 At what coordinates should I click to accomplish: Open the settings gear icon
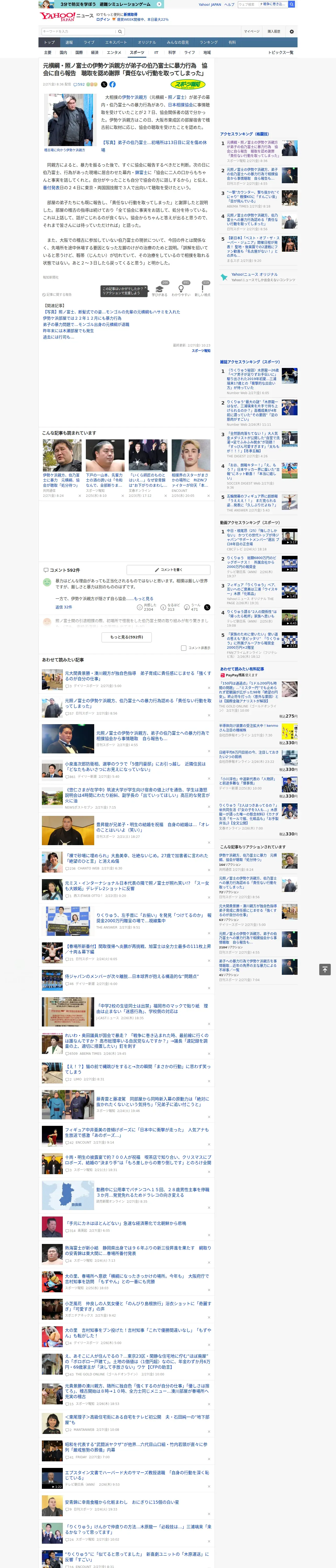click(x=292, y=32)
